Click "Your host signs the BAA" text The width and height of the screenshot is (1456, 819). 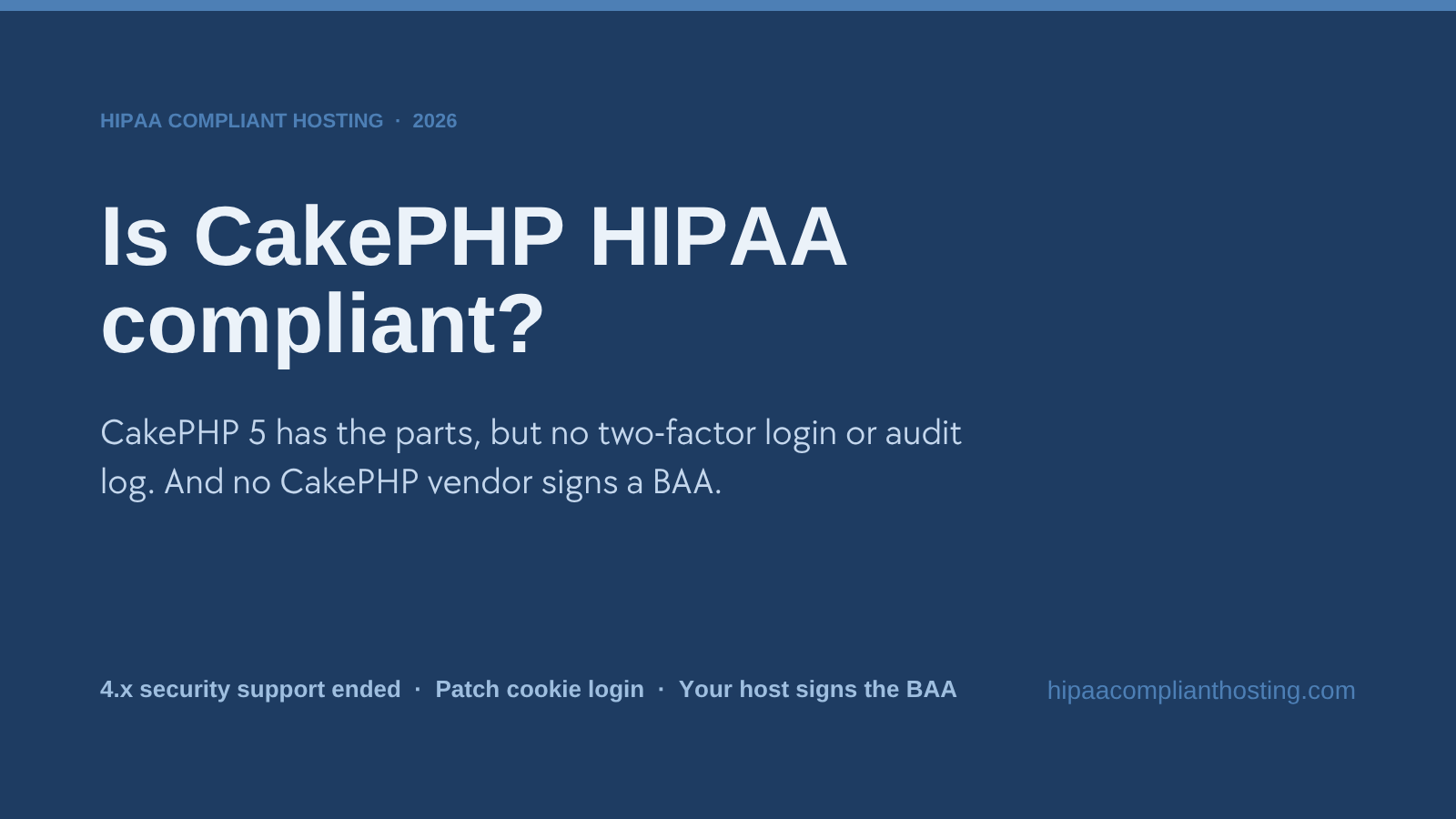pyautogui.click(x=817, y=689)
